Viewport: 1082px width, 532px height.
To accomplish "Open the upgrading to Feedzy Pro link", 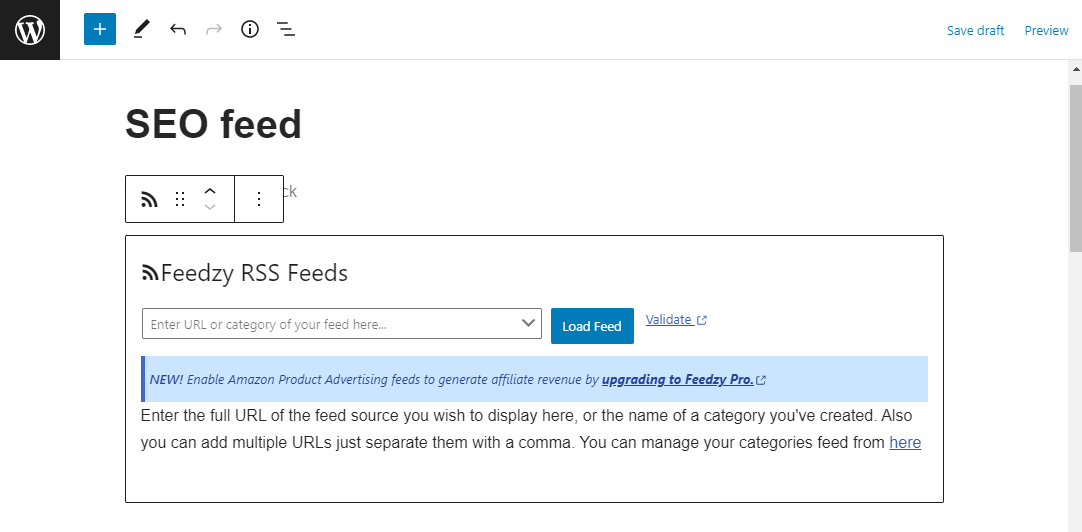I will [x=677, y=380].
